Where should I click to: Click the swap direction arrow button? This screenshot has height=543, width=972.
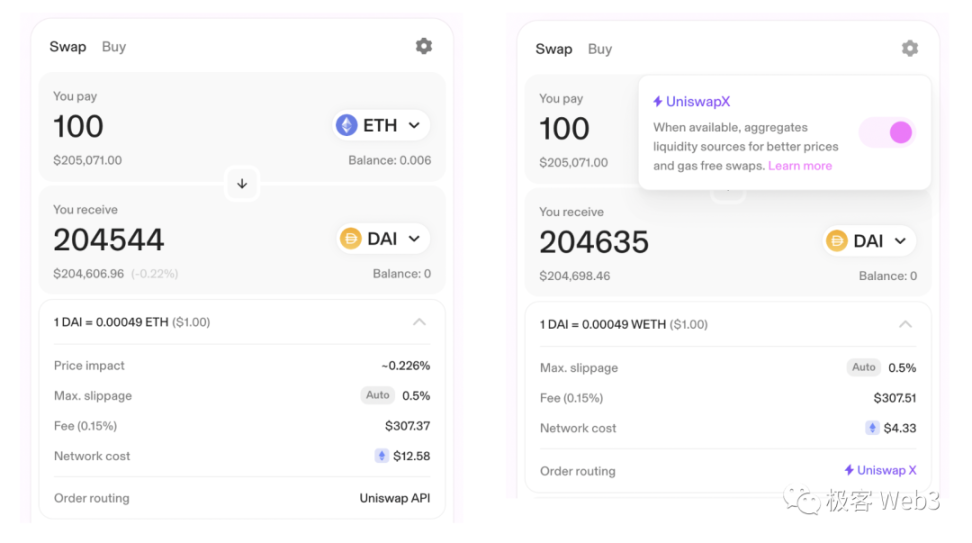pyautogui.click(x=242, y=184)
